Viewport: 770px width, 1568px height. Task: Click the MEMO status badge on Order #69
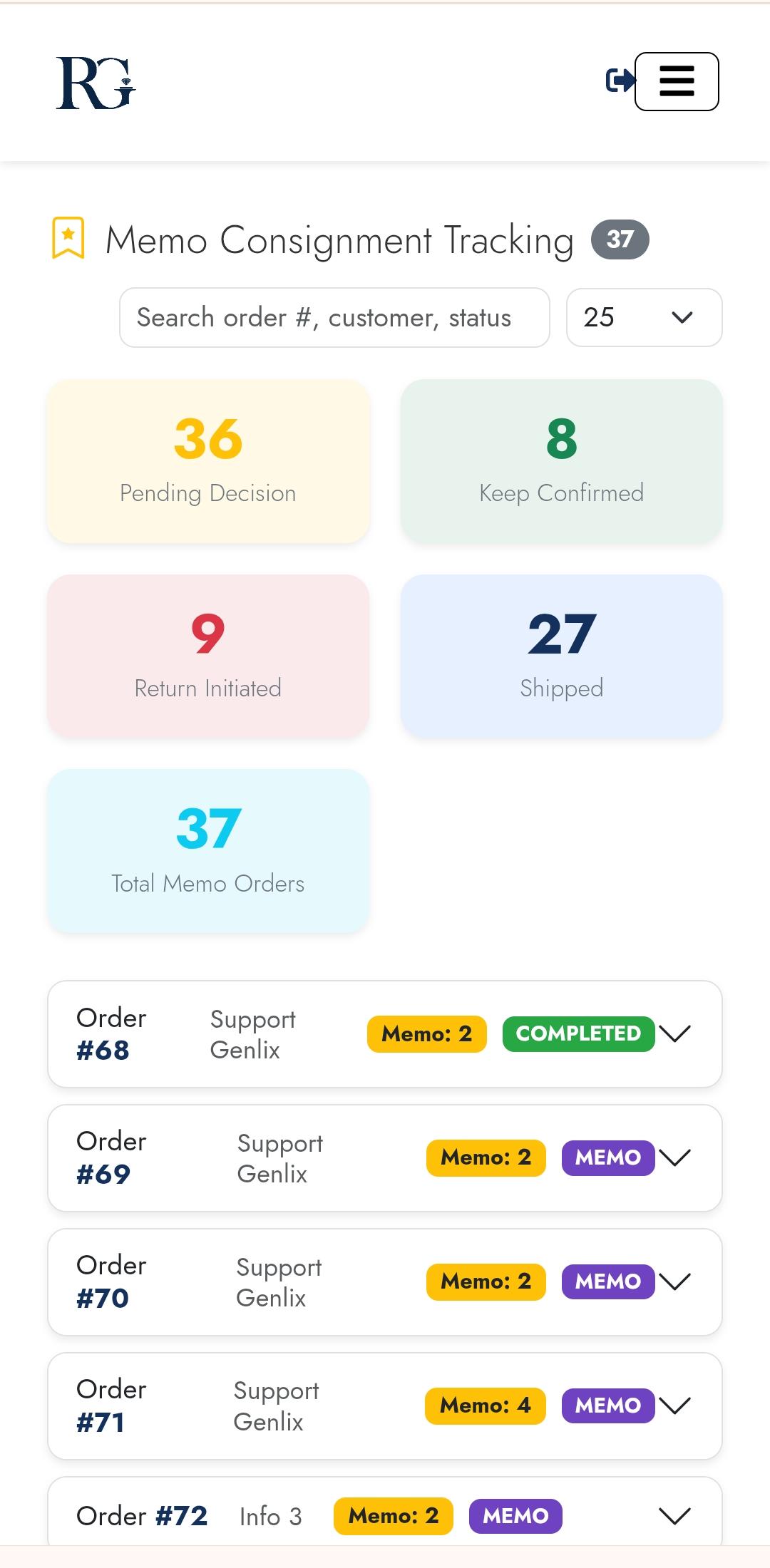tap(607, 1157)
